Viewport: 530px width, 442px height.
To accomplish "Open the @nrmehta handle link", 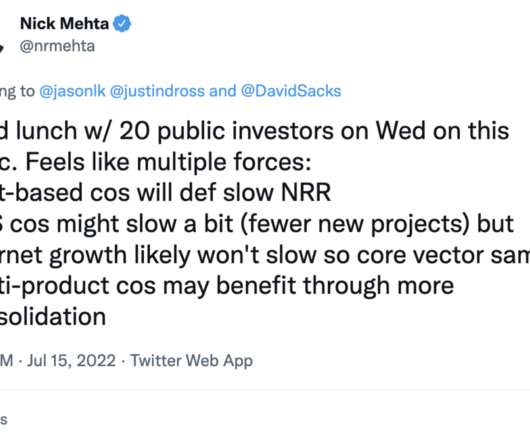I will 57,46.
